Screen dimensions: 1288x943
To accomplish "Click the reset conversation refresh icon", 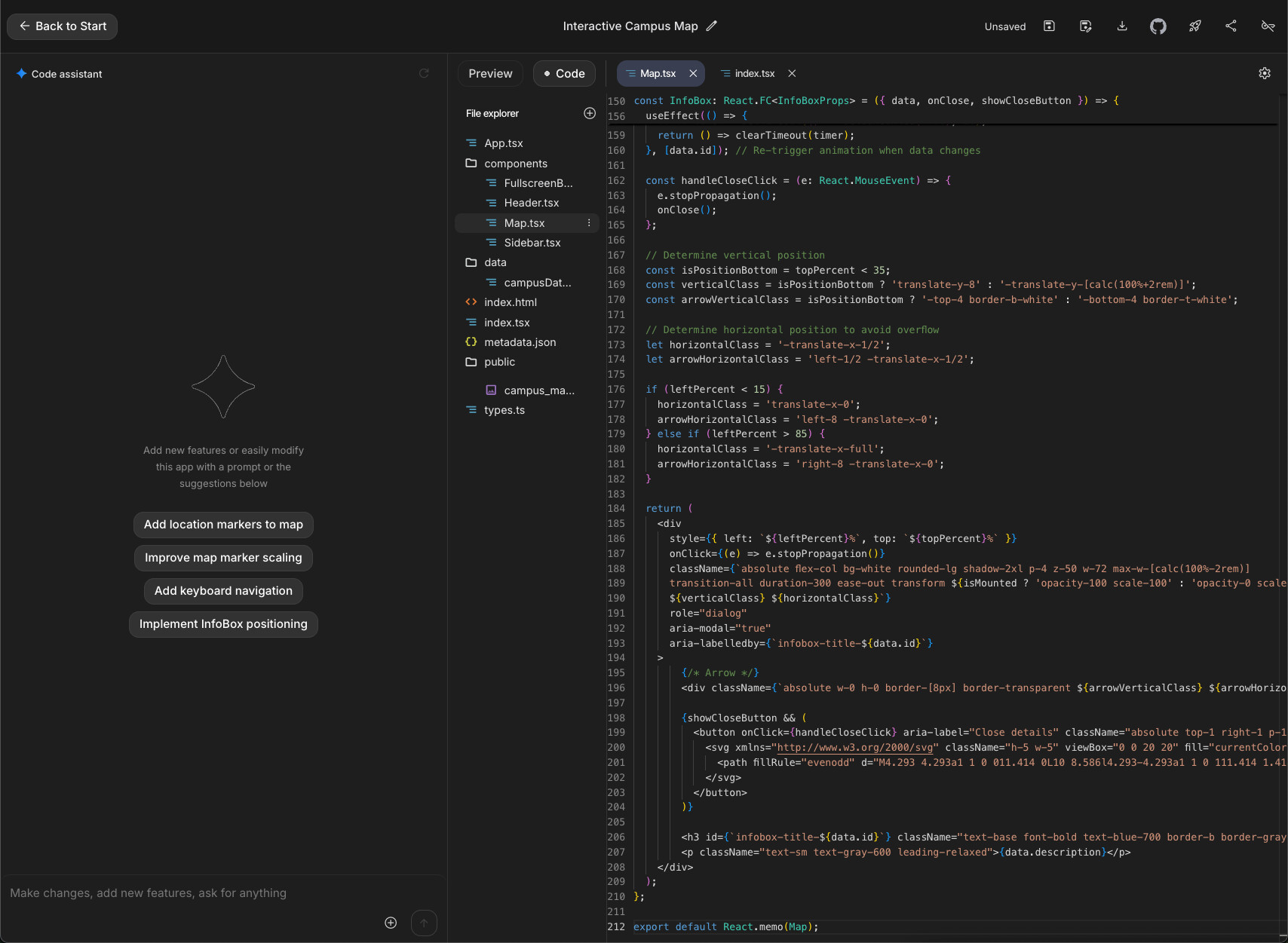I will point(424,73).
